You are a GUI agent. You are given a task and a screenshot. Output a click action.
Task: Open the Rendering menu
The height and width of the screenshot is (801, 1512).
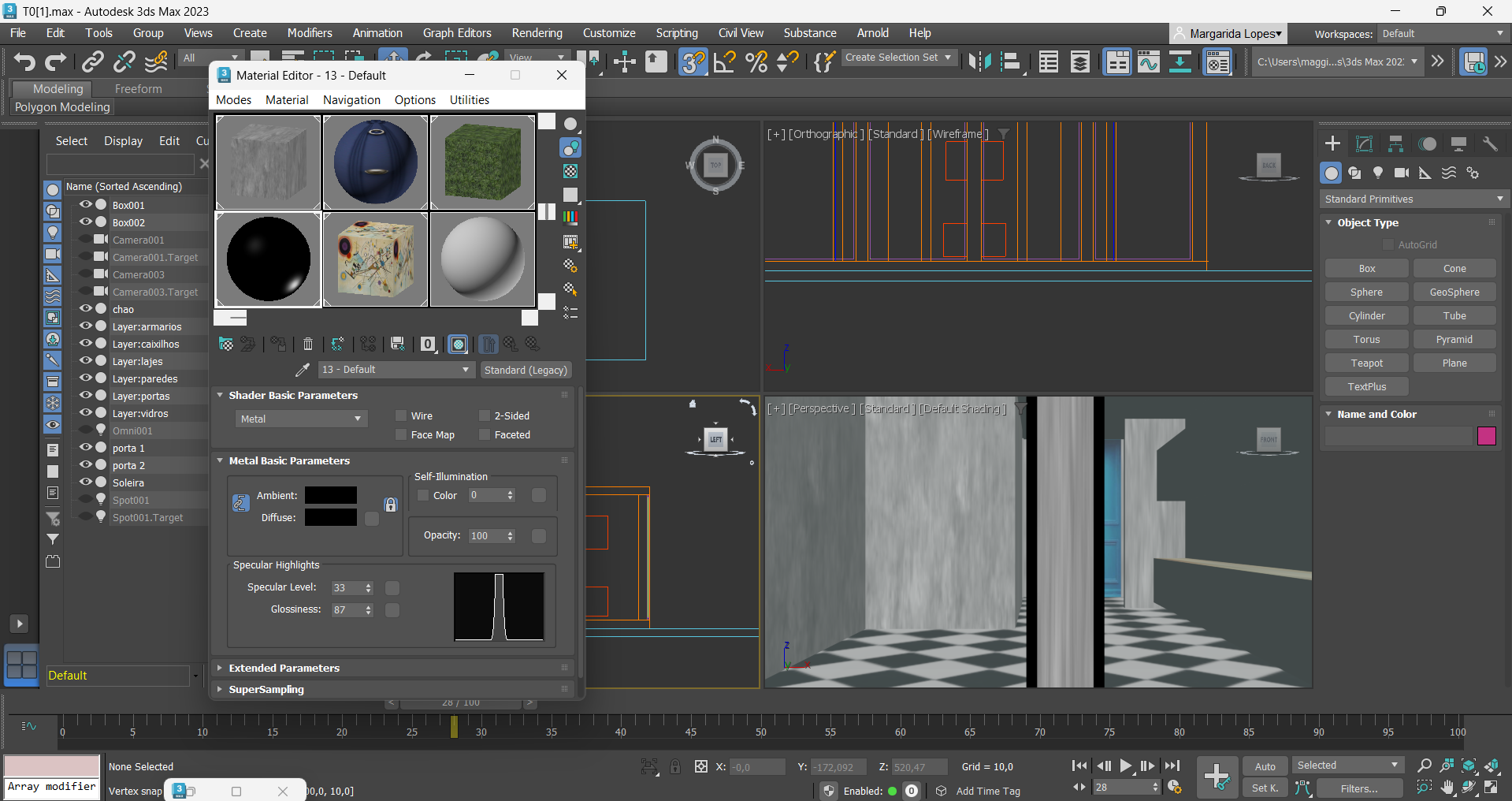tap(537, 33)
